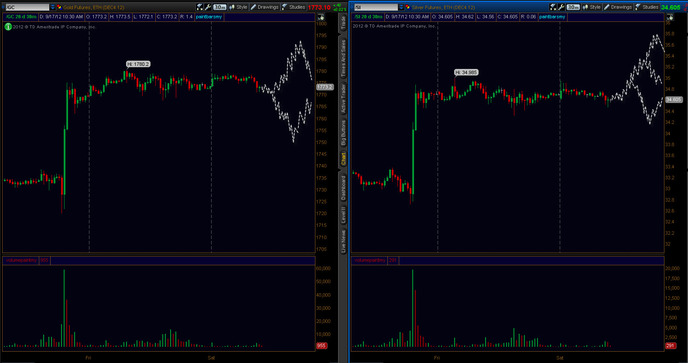Open the Studies menu on silver chart

point(648,7)
